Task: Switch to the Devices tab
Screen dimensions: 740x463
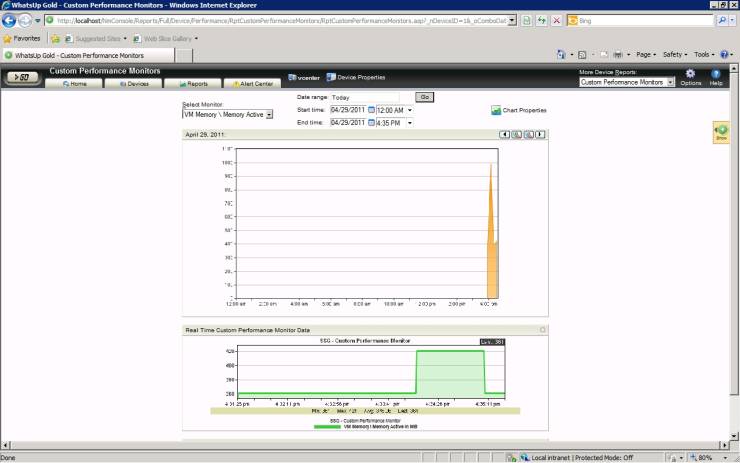Action: tap(134, 84)
